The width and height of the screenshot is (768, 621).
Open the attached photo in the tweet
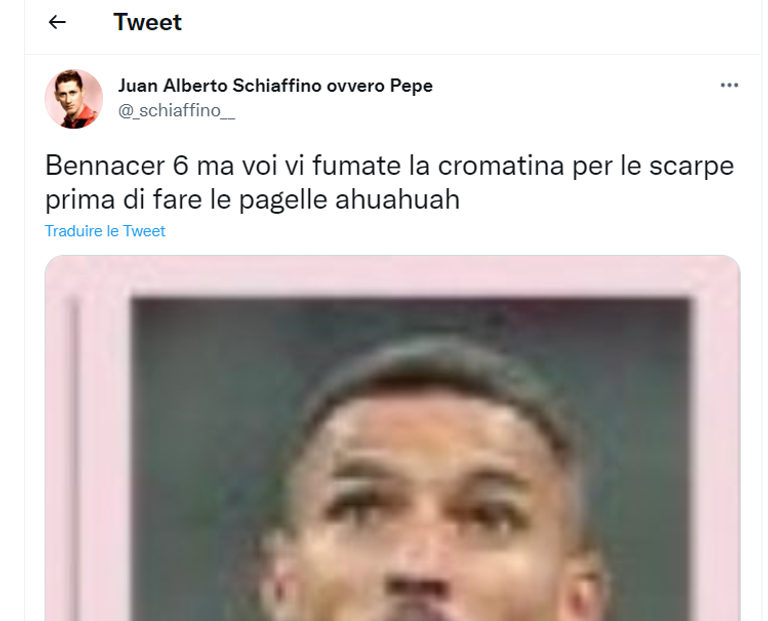click(392, 438)
